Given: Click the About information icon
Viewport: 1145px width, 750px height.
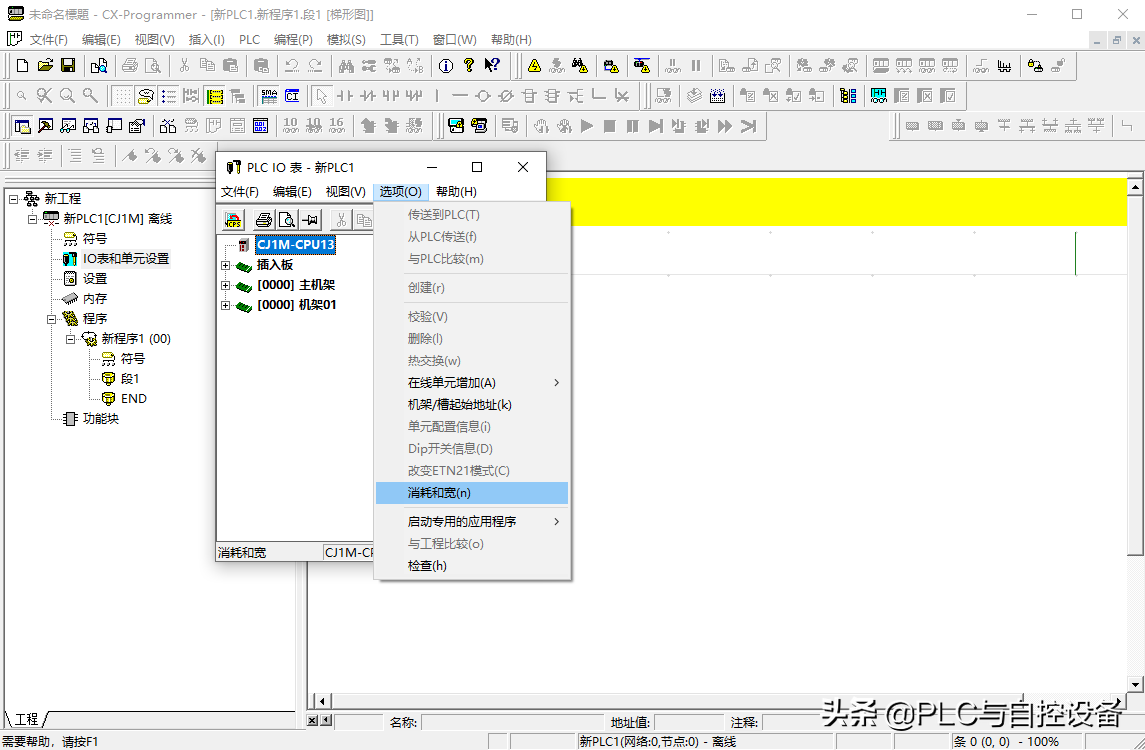Looking at the screenshot, I should [x=445, y=66].
